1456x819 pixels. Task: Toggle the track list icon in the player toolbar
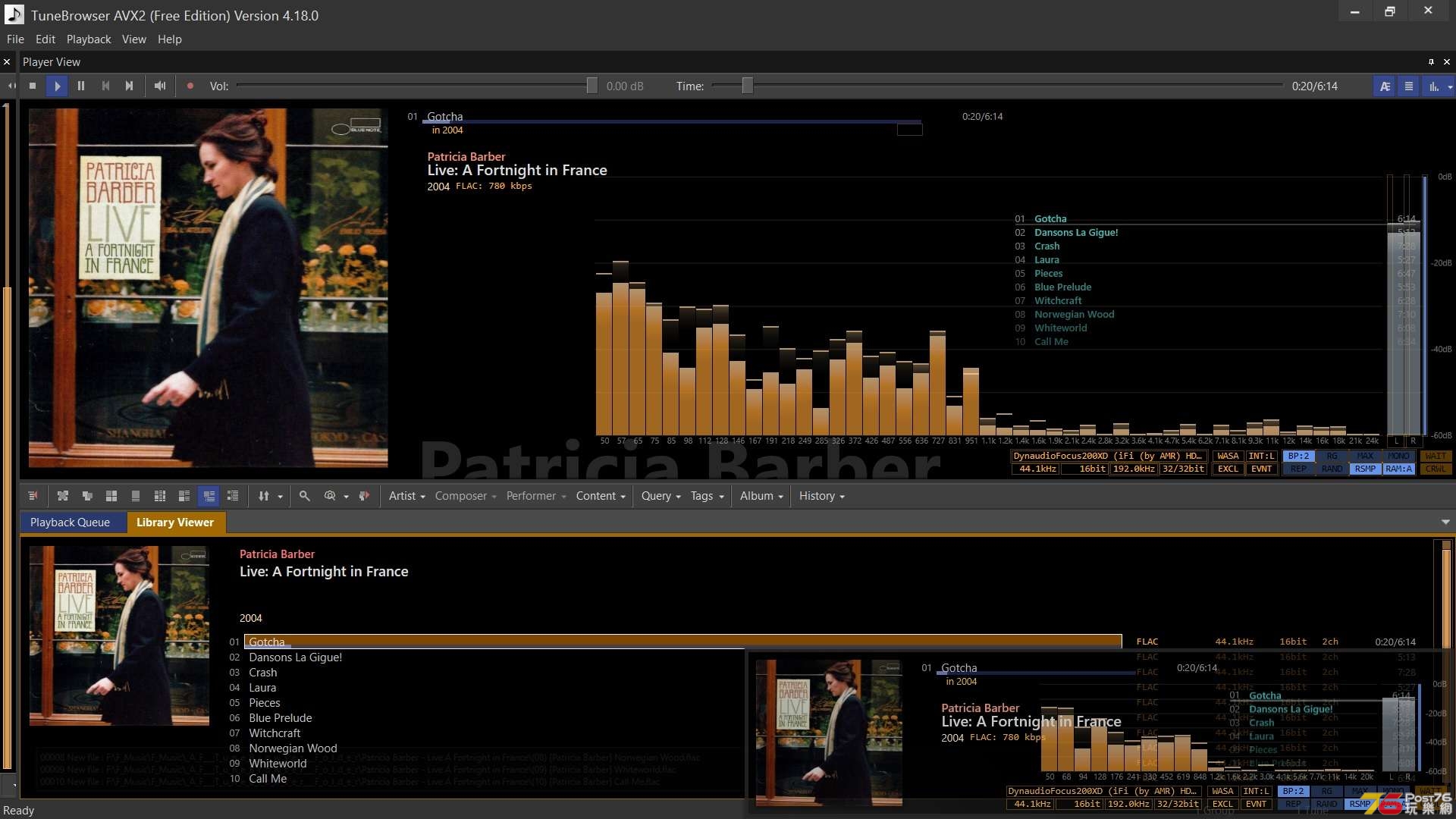[1409, 86]
